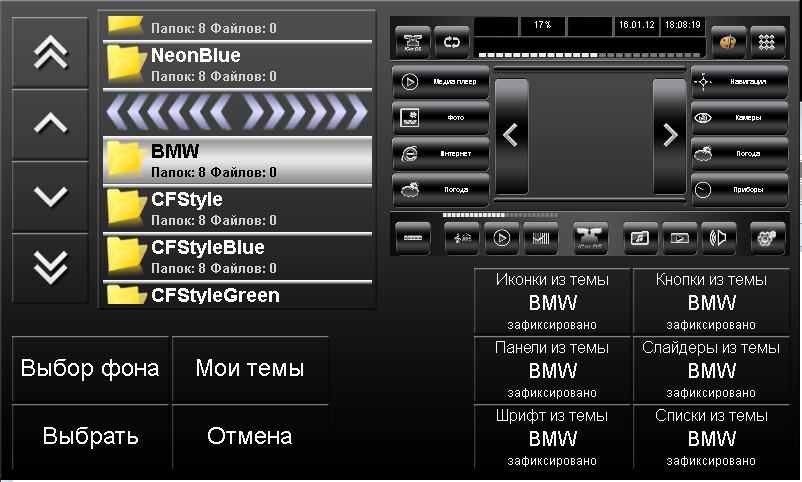Viewport: 802px width, 482px height.
Task: Toggle Кнопки из темы BMW lock
Action: coord(711,301)
